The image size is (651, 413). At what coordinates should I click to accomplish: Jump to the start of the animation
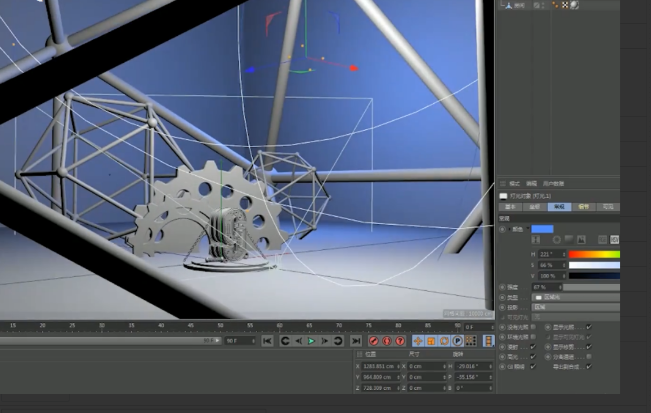click(267, 341)
